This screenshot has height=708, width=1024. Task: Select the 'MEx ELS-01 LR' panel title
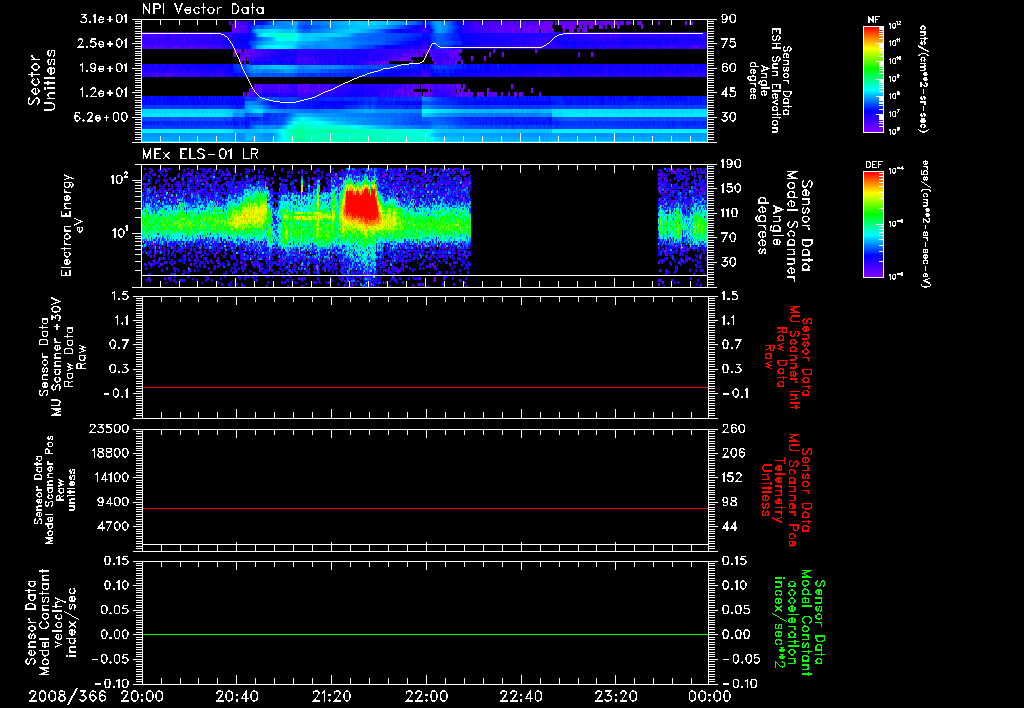200,155
